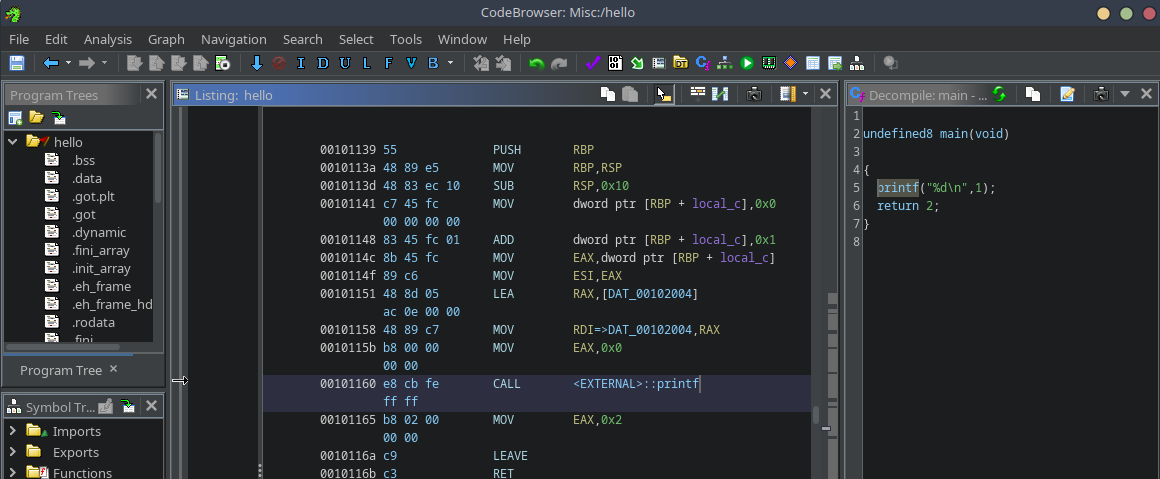Image resolution: width=1160 pixels, height=479 pixels.
Task: Open the Data Type Manager DT icon
Action: click(681, 64)
